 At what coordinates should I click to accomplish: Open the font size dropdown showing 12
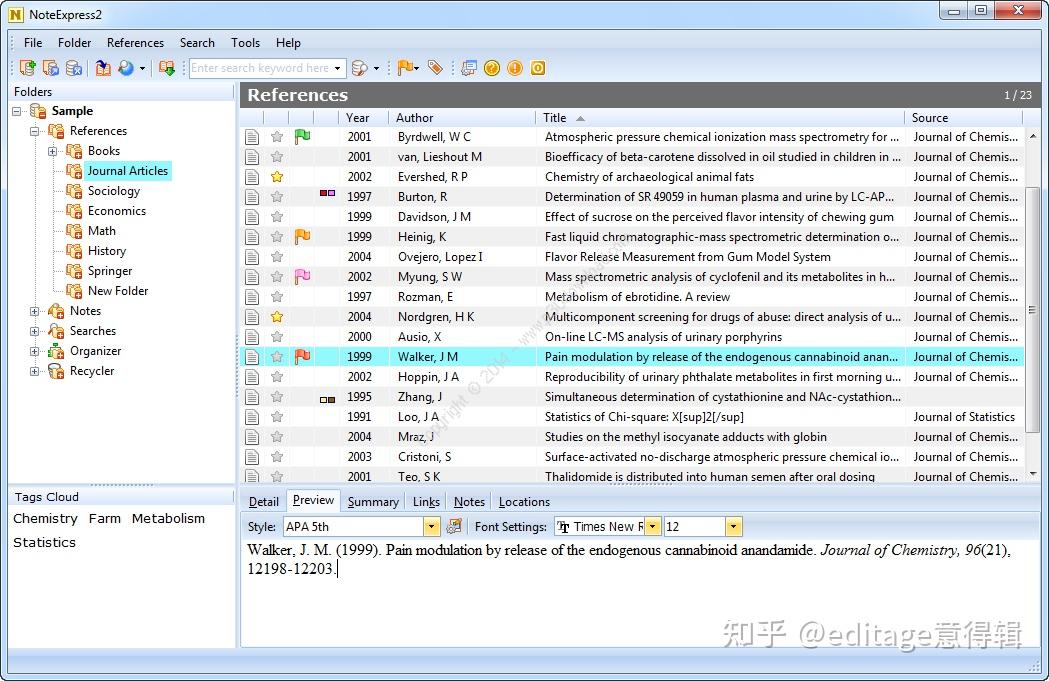coord(733,525)
